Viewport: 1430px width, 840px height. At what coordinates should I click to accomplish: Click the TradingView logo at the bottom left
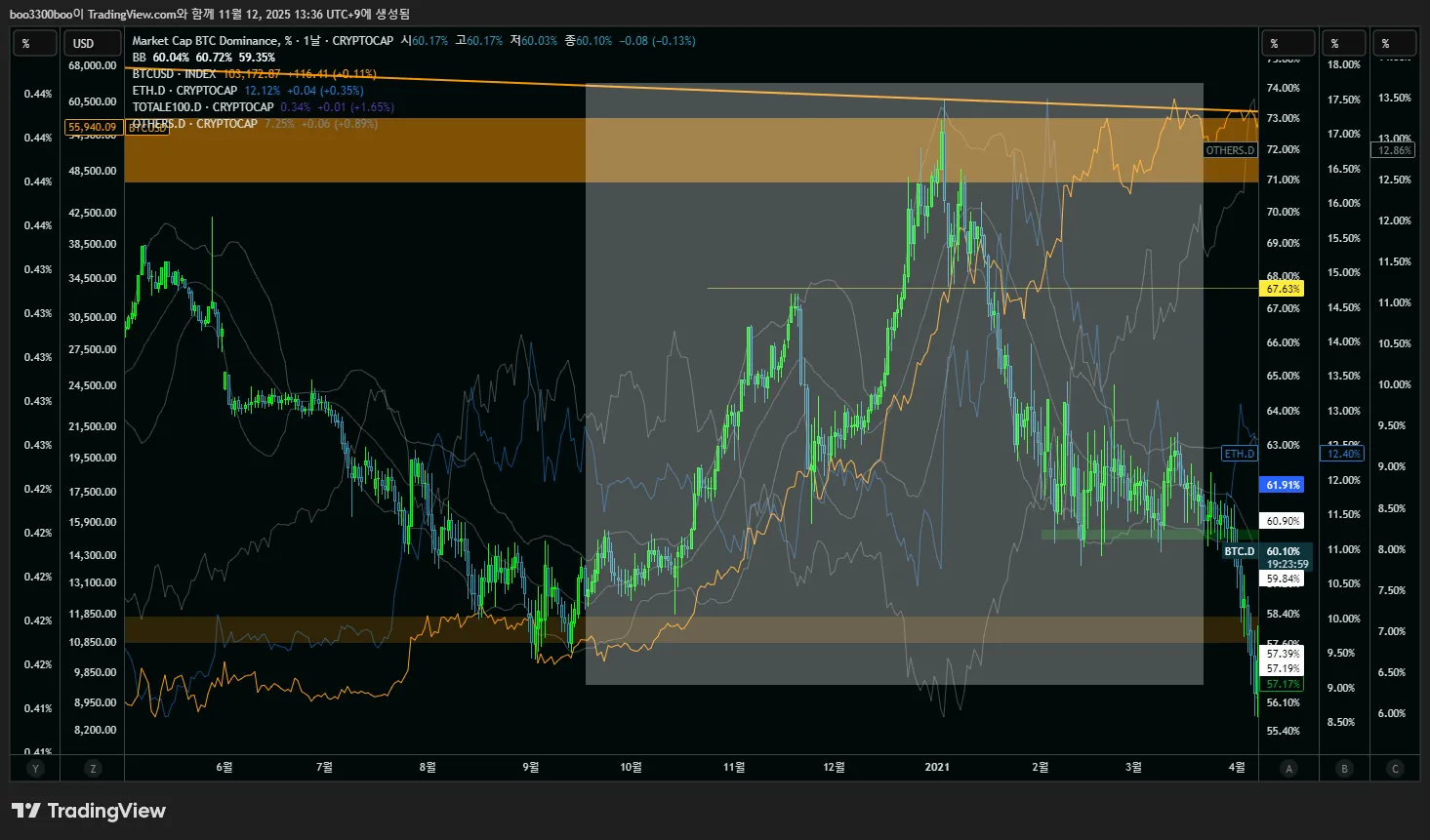pyautogui.click(x=89, y=811)
